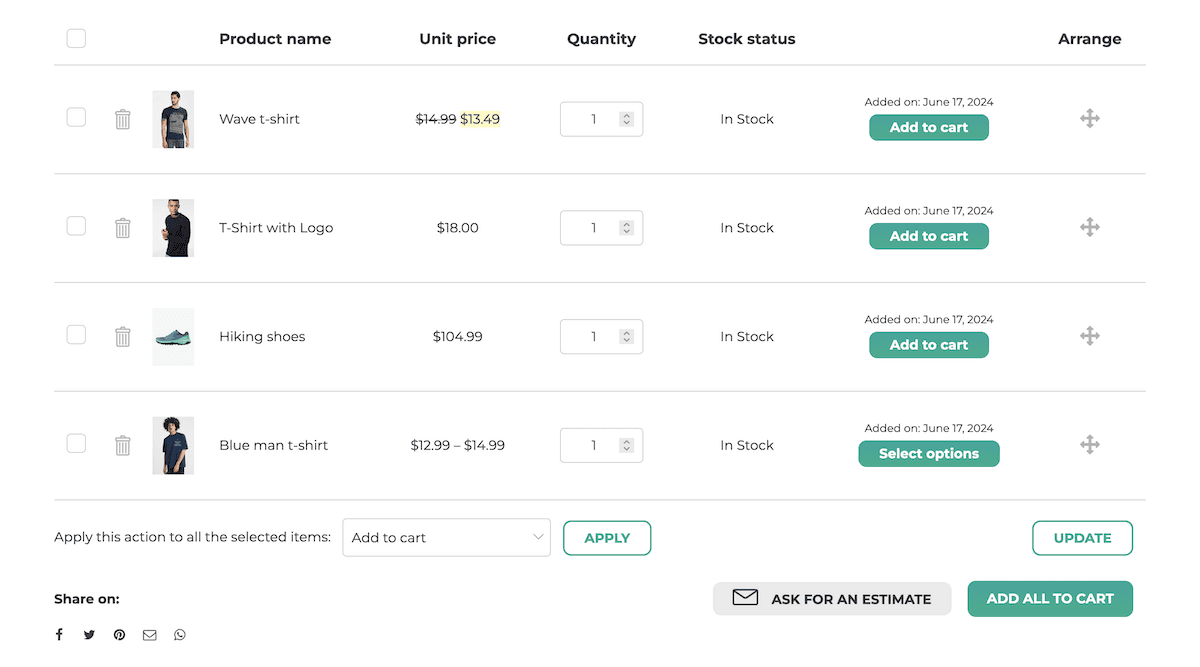
Task: Click the drag-arrange icon for T-Shirt with Logo
Action: pos(1090,228)
